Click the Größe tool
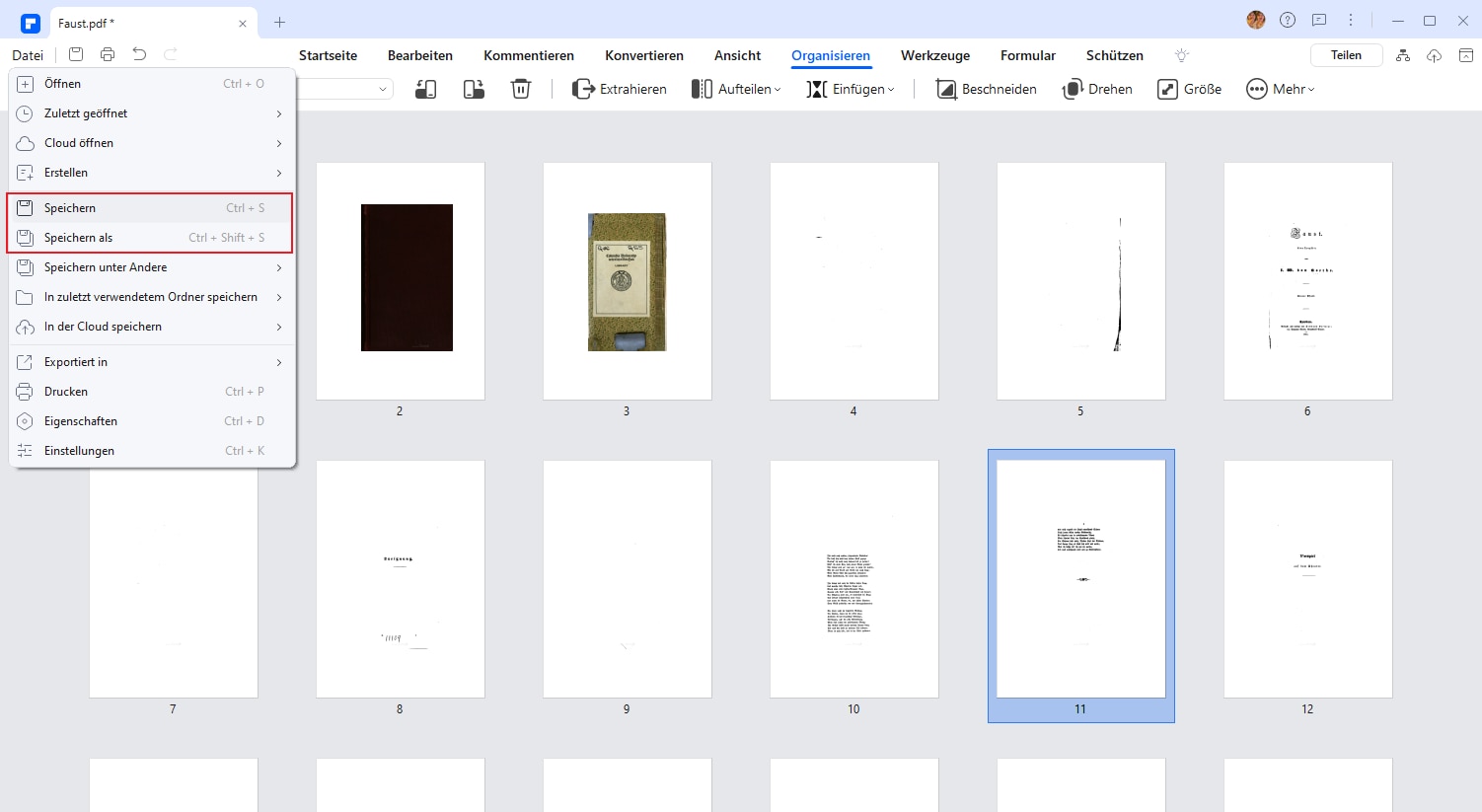 pyautogui.click(x=1189, y=89)
